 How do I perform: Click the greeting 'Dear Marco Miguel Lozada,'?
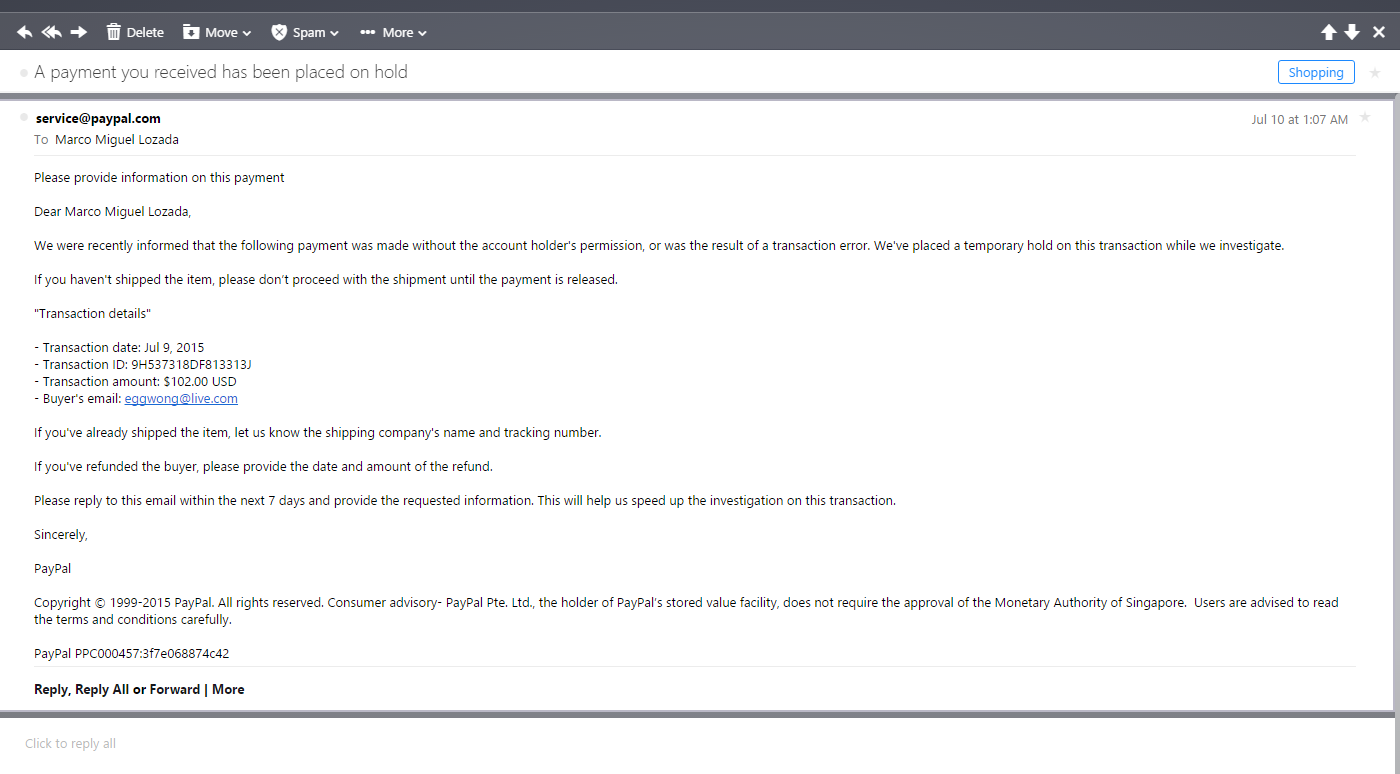click(x=112, y=211)
